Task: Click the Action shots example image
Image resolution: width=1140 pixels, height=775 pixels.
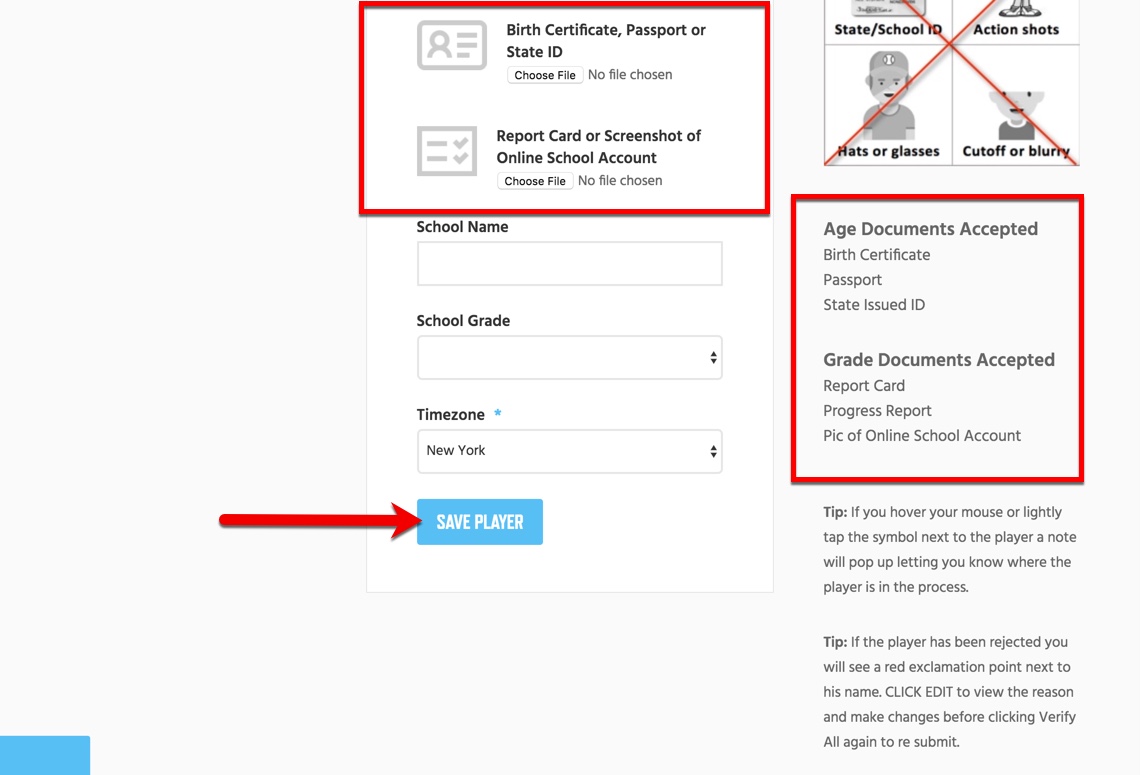Action: [1016, 20]
